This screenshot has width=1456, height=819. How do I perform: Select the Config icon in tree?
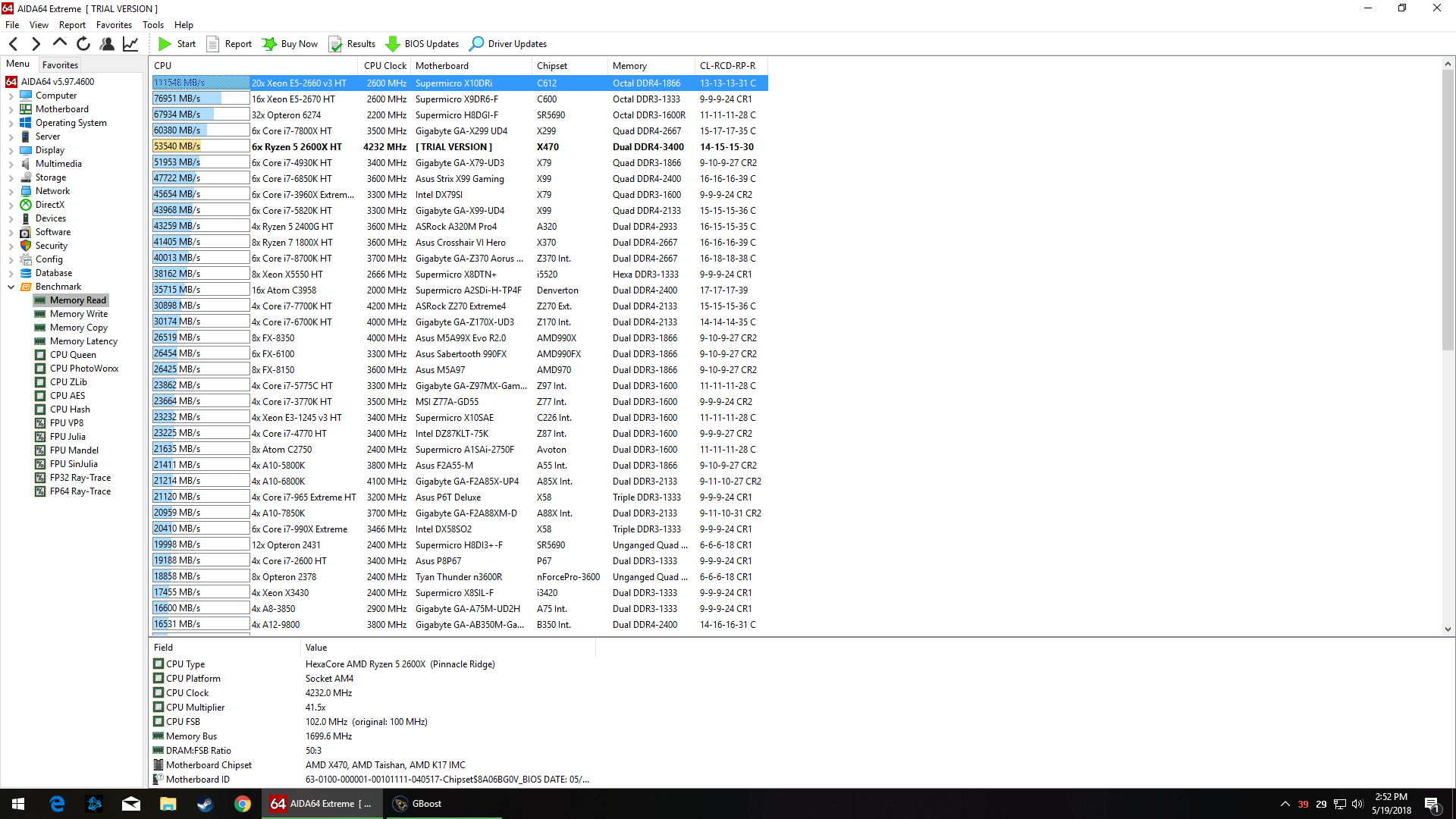26,259
